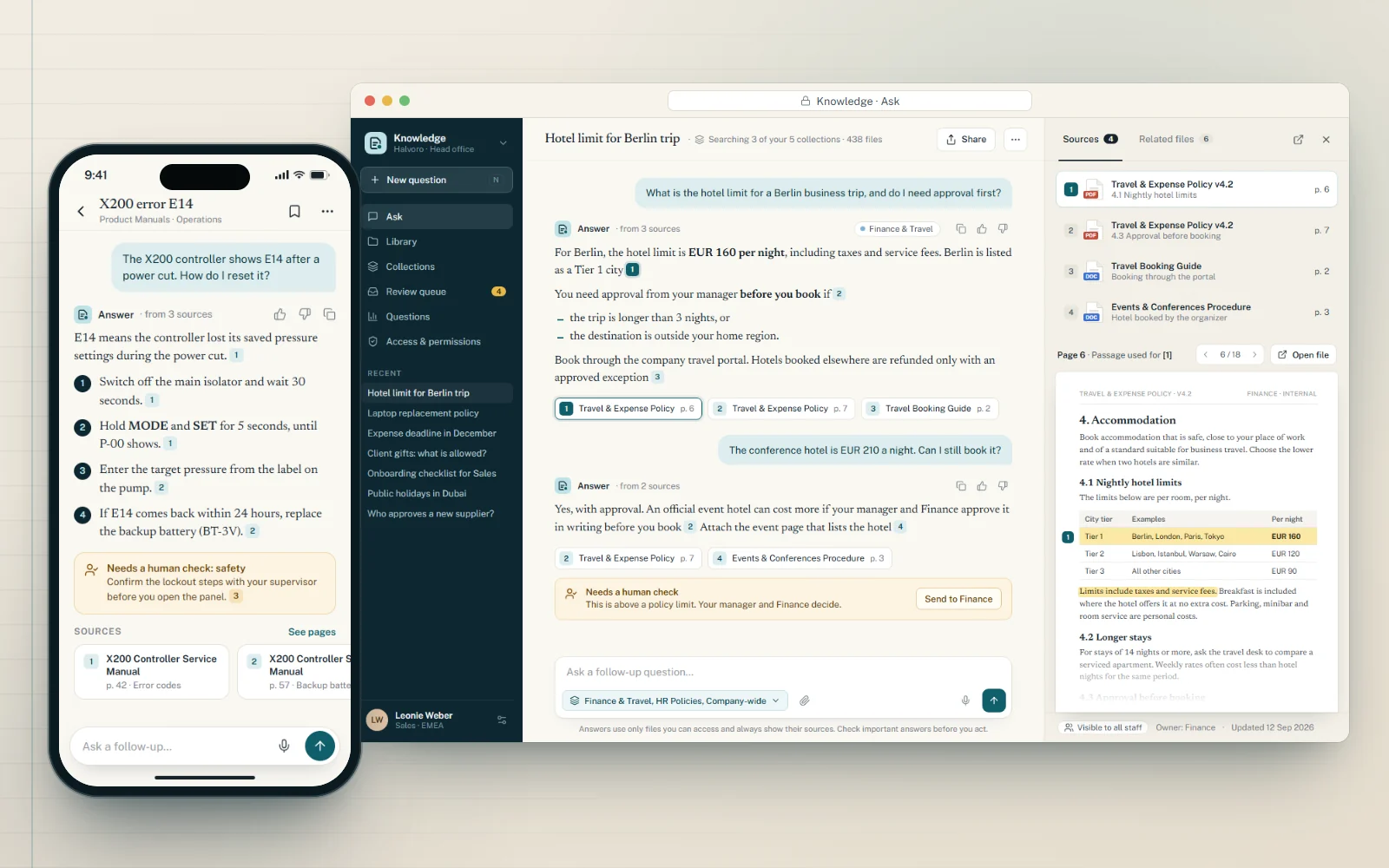Thumbs down the conference hotel answer
Image resolution: width=1389 pixels, height=868 pixels.
point(1003,486)
